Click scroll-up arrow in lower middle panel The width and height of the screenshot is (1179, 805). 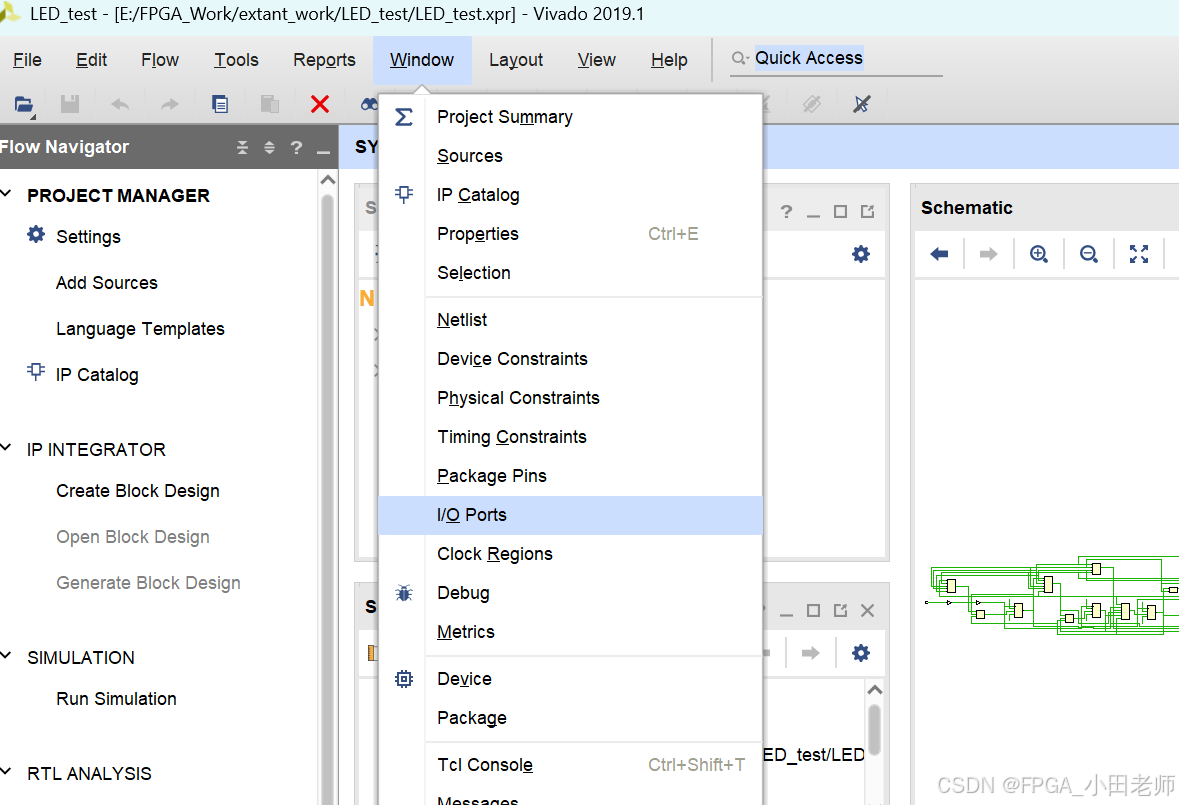point(874,690)
